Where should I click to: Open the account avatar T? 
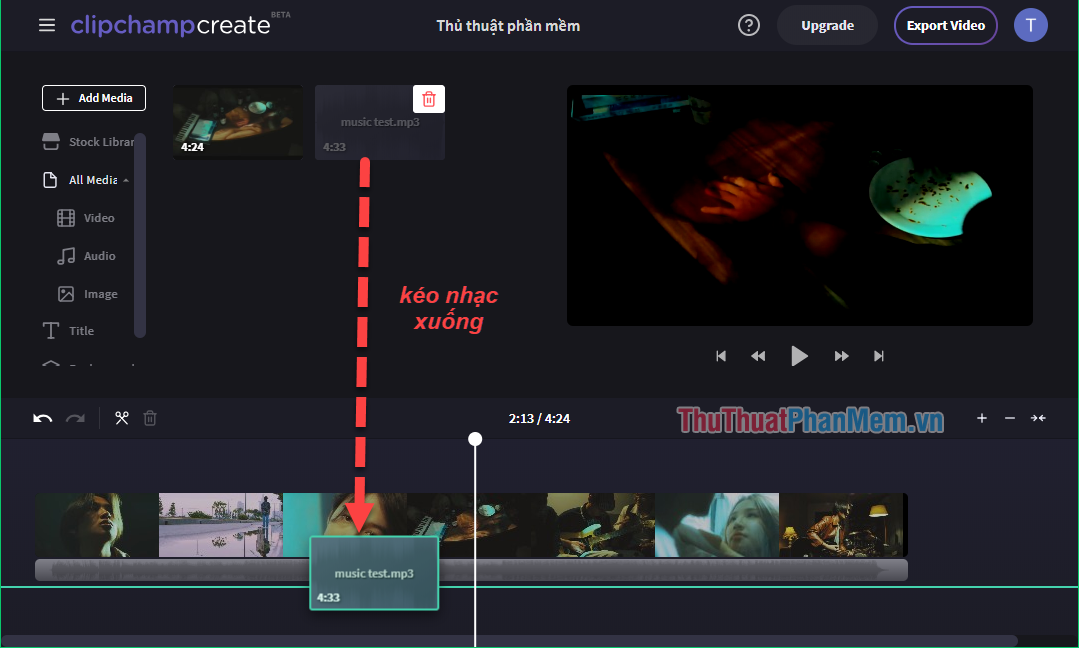(x=1031, y=24)
